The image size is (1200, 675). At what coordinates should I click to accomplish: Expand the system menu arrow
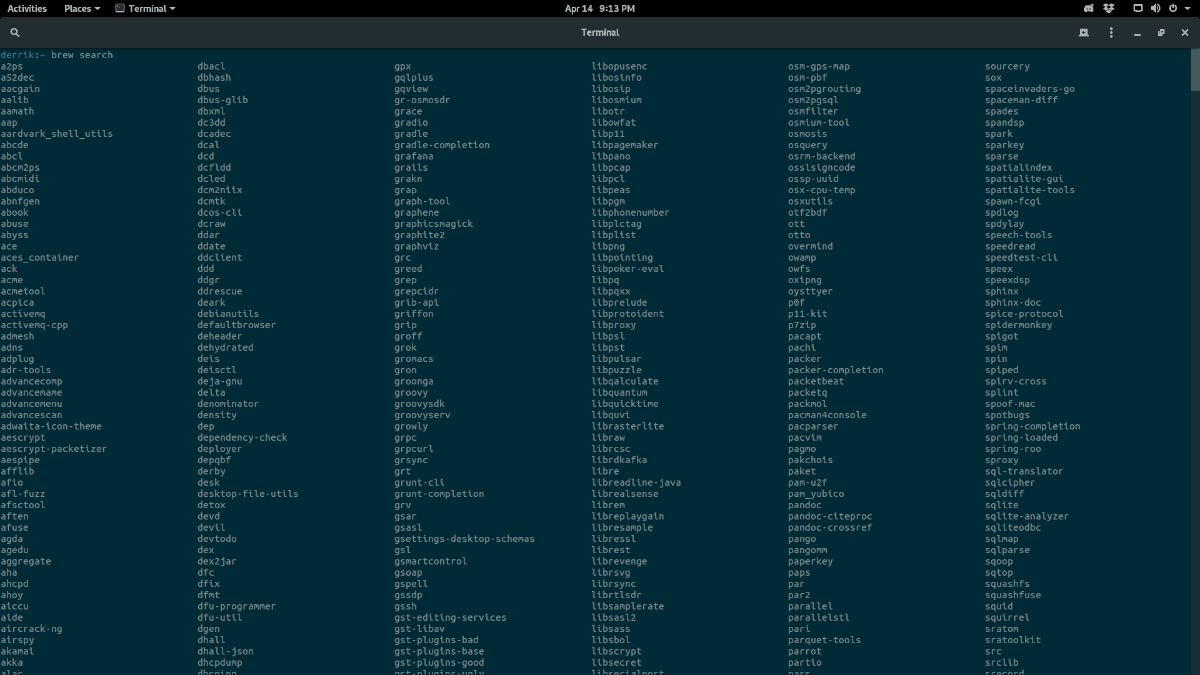1187,8
